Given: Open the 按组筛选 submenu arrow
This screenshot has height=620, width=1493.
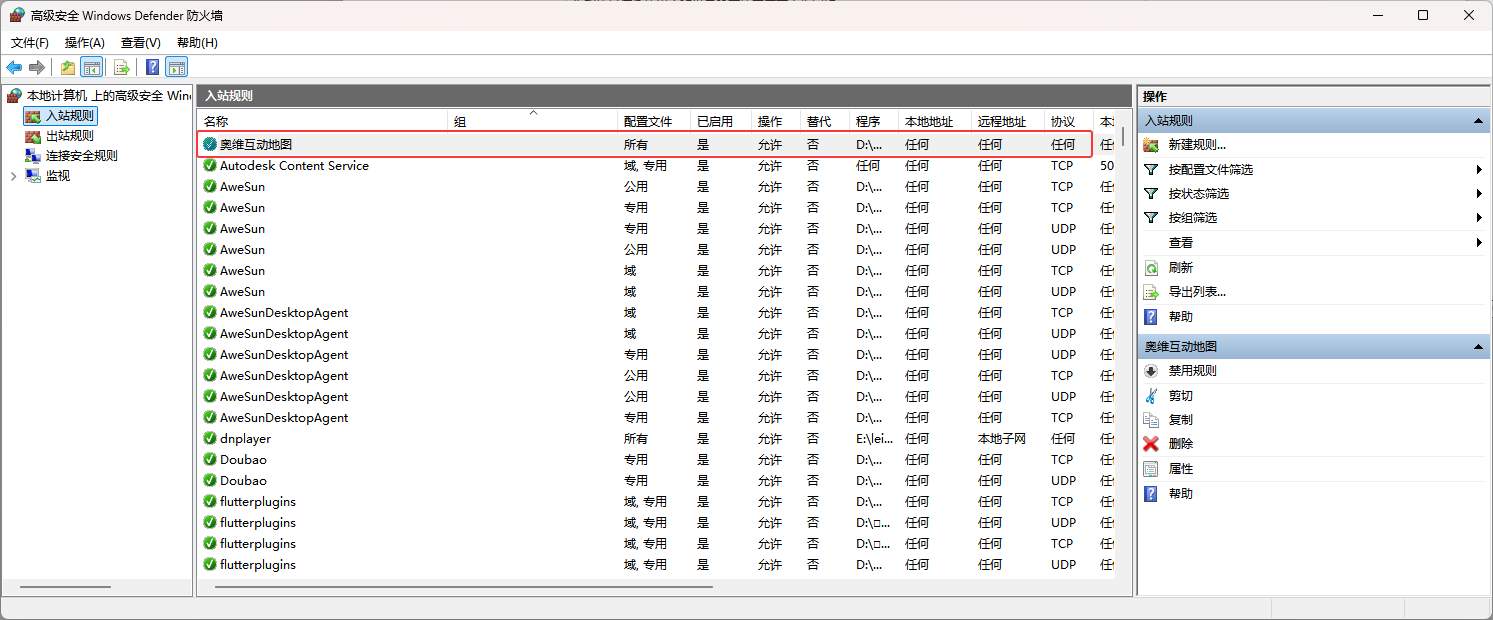Looking at the screenshot, I should [x=1478, y=218].
